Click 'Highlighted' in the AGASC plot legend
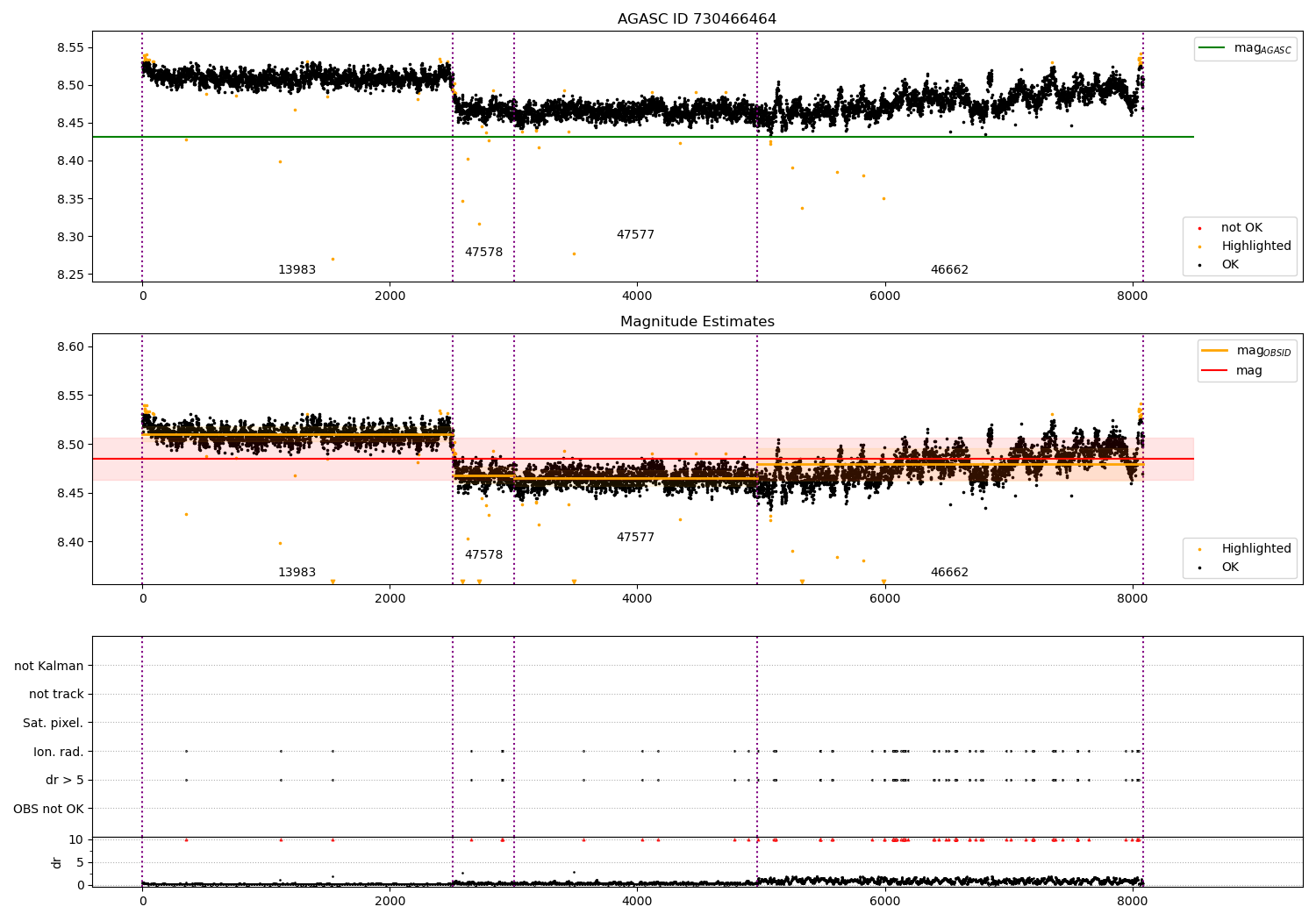Viewport: 1316px width, 921px height. pyautogui.click(x=1256, y=246)
